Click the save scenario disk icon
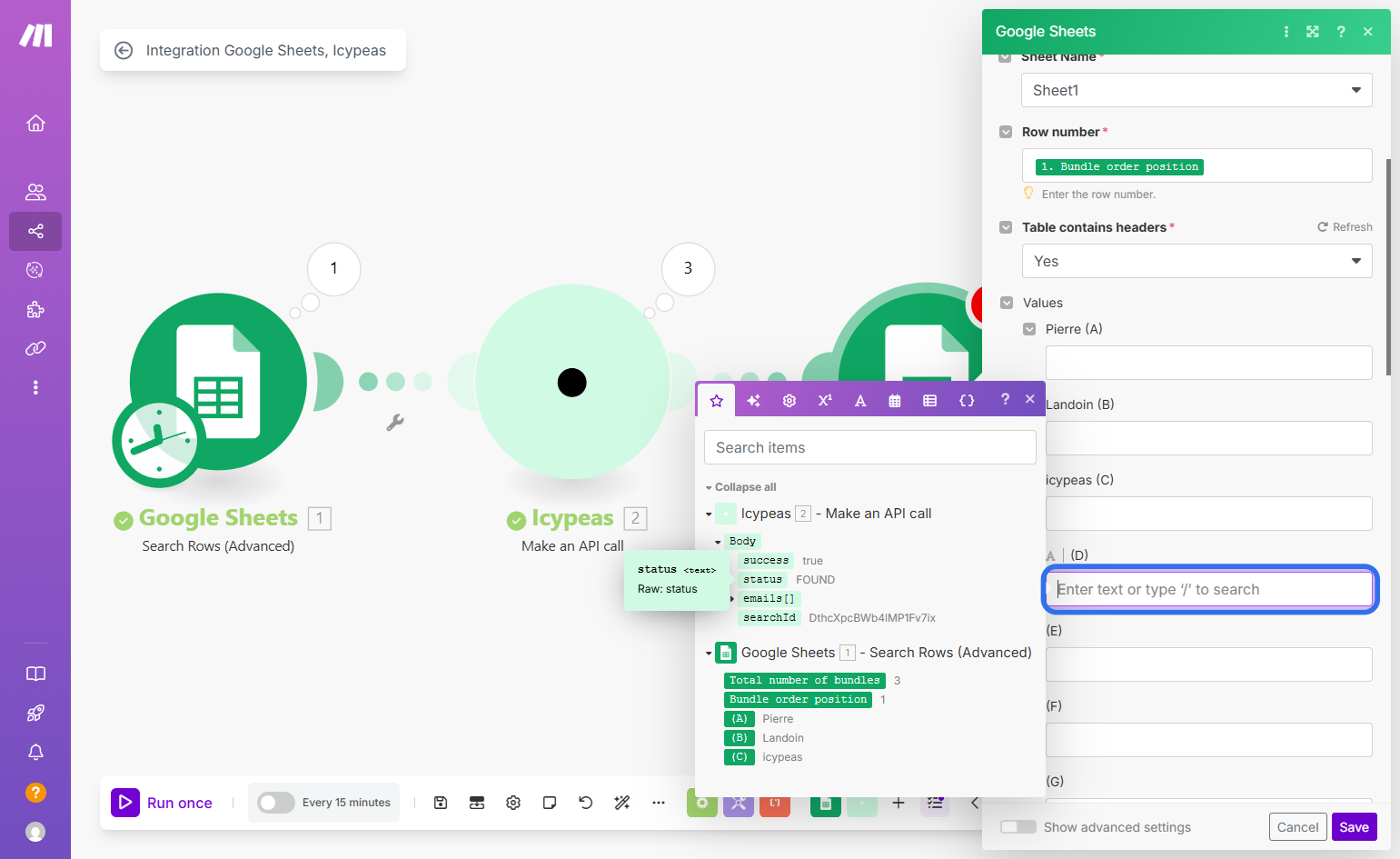The width and height of the screenshot is (1400, 859). coord(441,803)
